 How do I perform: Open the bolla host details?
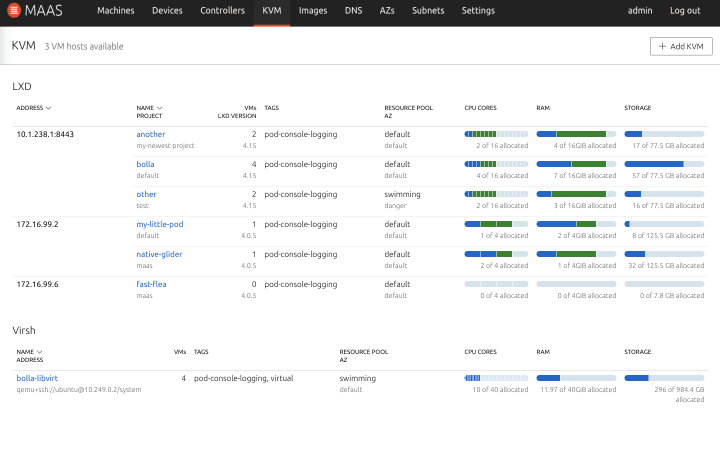point(145,164)
